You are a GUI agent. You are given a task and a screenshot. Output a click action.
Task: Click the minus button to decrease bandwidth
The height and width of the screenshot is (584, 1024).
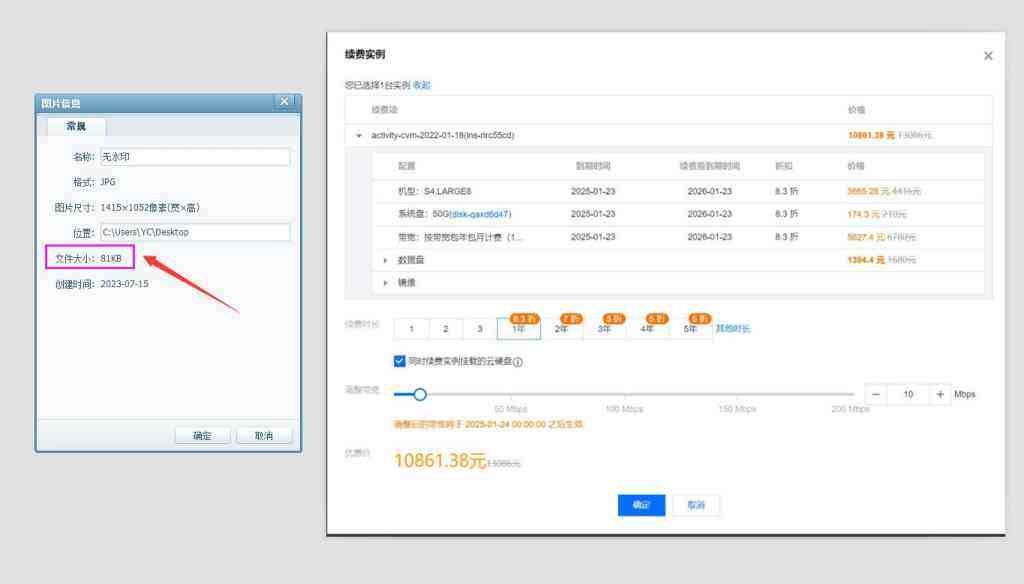(876, 395)
